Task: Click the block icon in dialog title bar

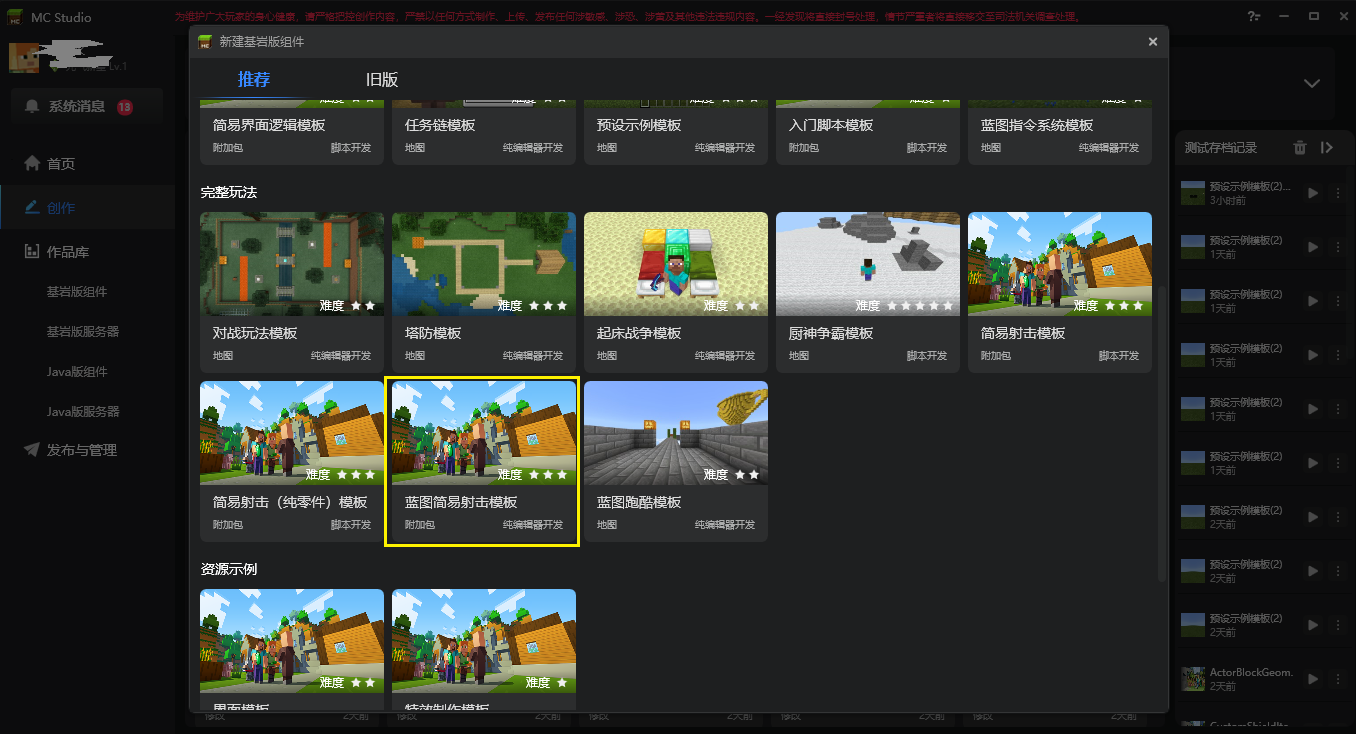Action: (205, 42)
